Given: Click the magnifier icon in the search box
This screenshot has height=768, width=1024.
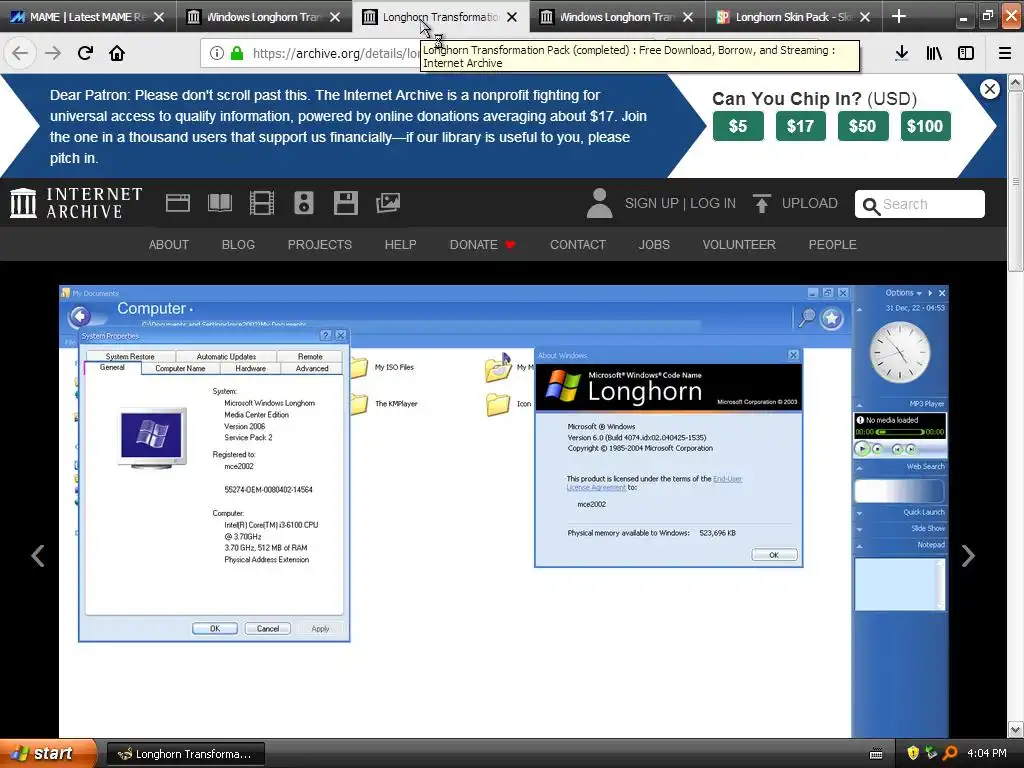Looking at the screenshot, I should pos(871,206).
